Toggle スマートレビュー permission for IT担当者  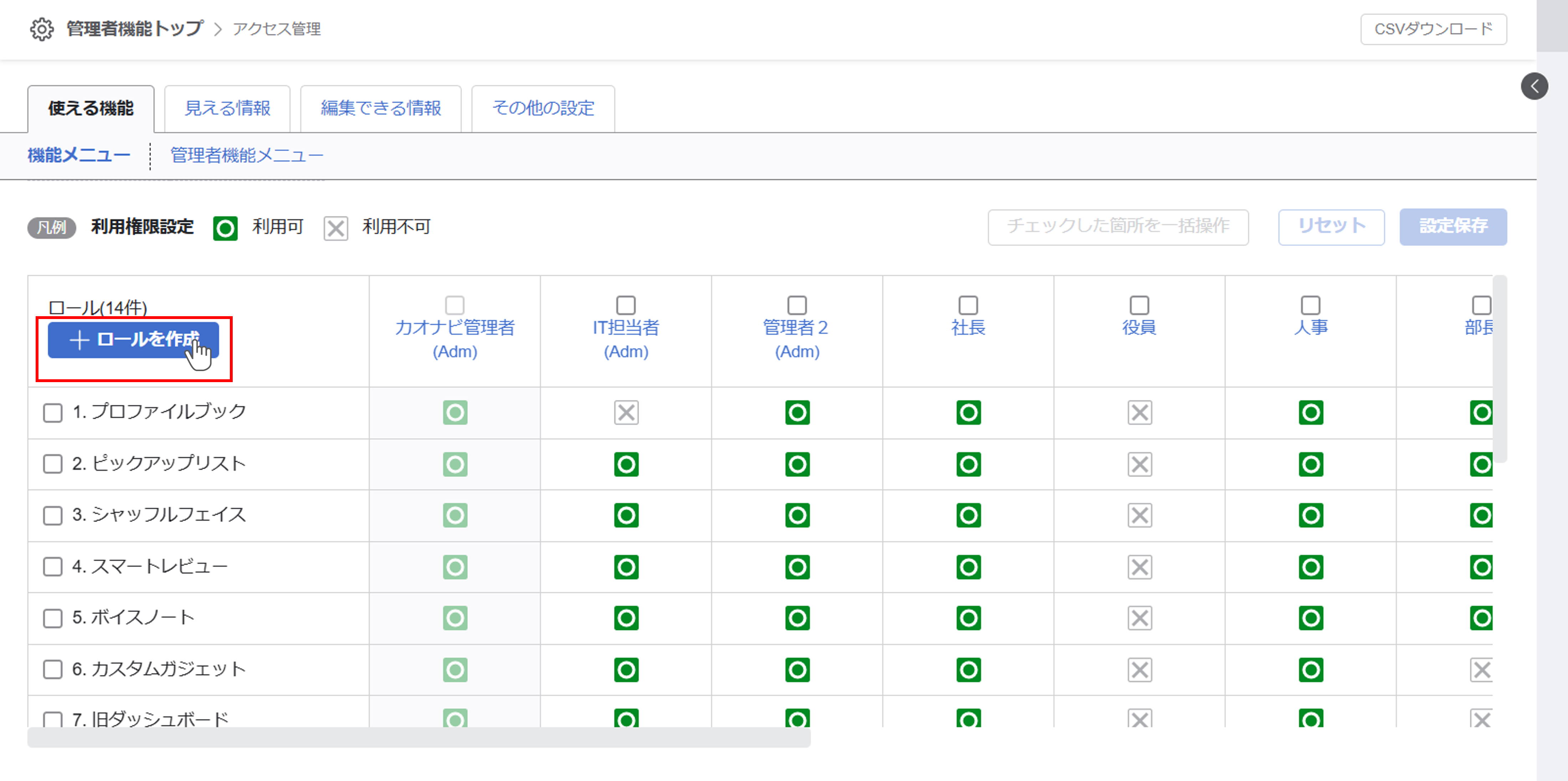(x=626, y=567)
